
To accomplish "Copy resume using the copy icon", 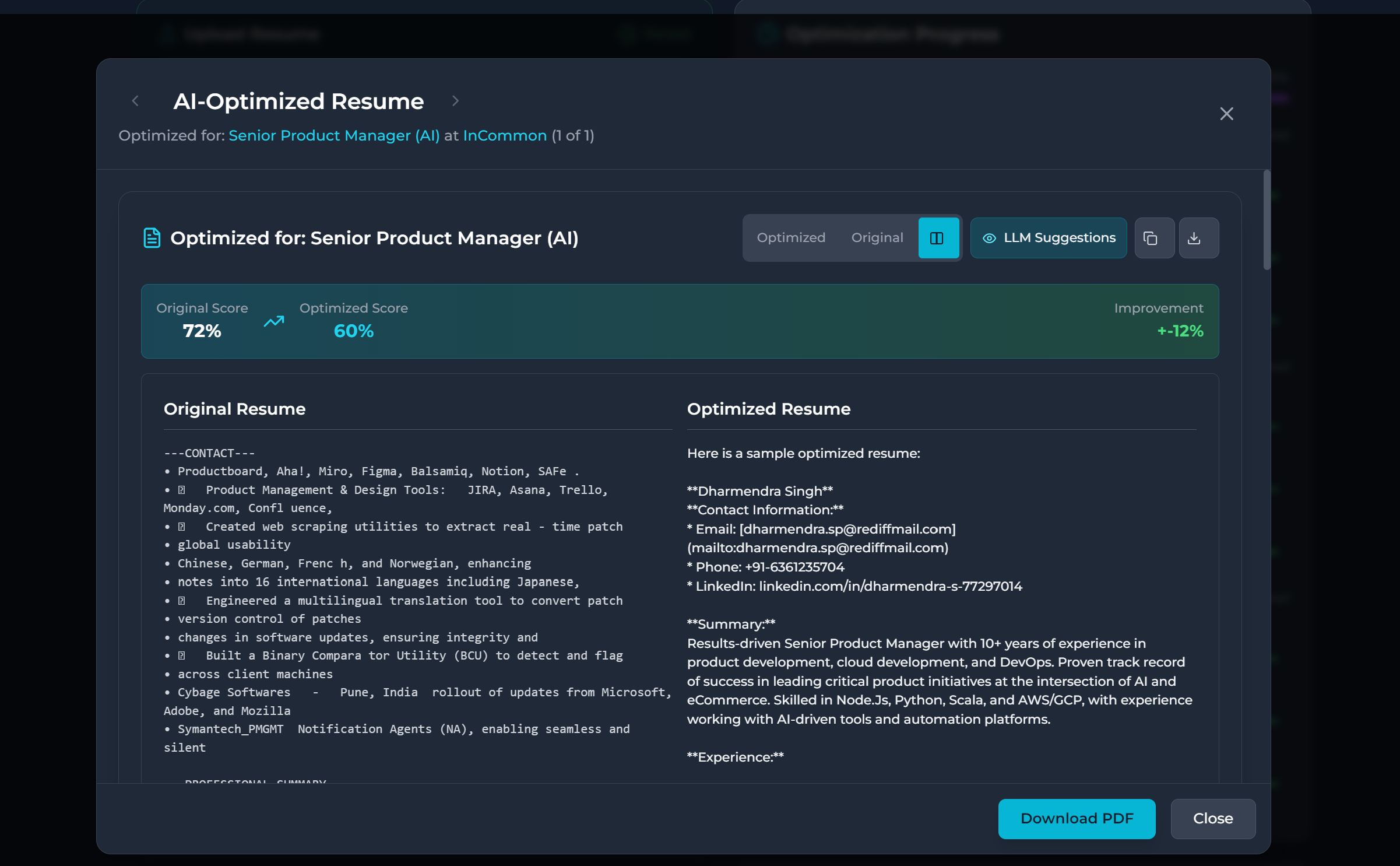I will (1153, 238).
